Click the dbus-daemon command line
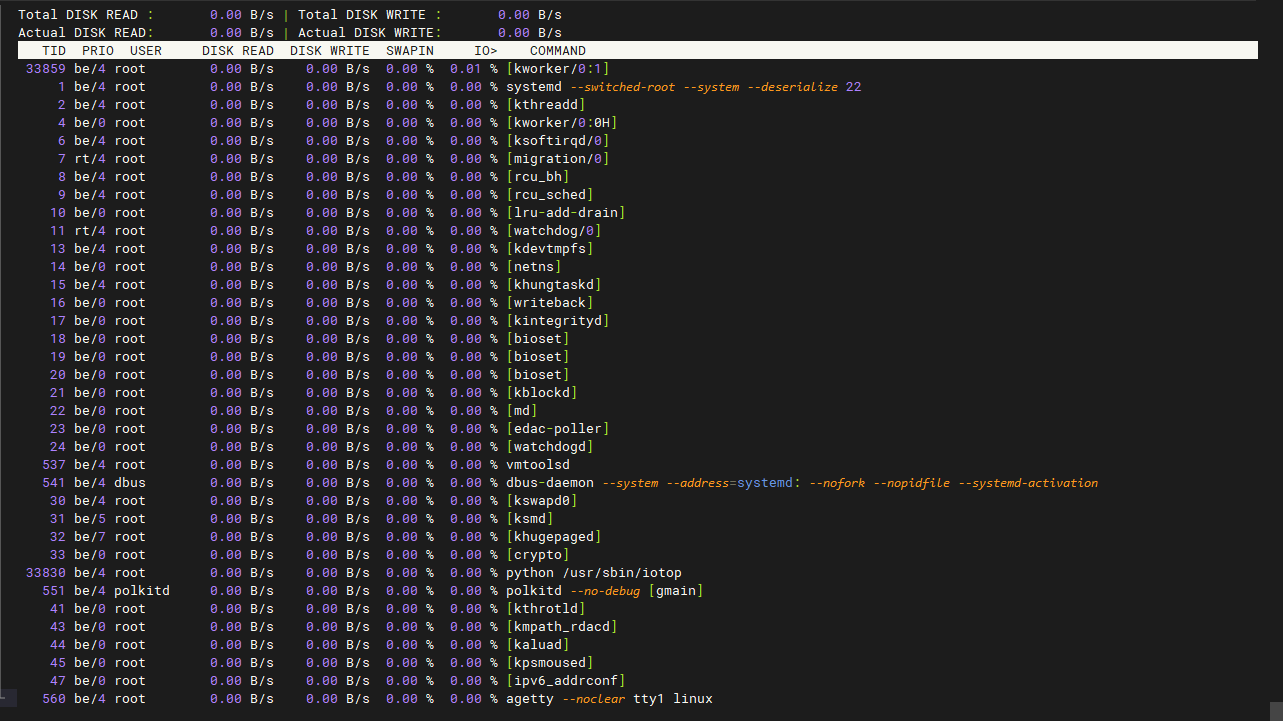This screenshot has width=1283, height=721. tap(802, 483)
